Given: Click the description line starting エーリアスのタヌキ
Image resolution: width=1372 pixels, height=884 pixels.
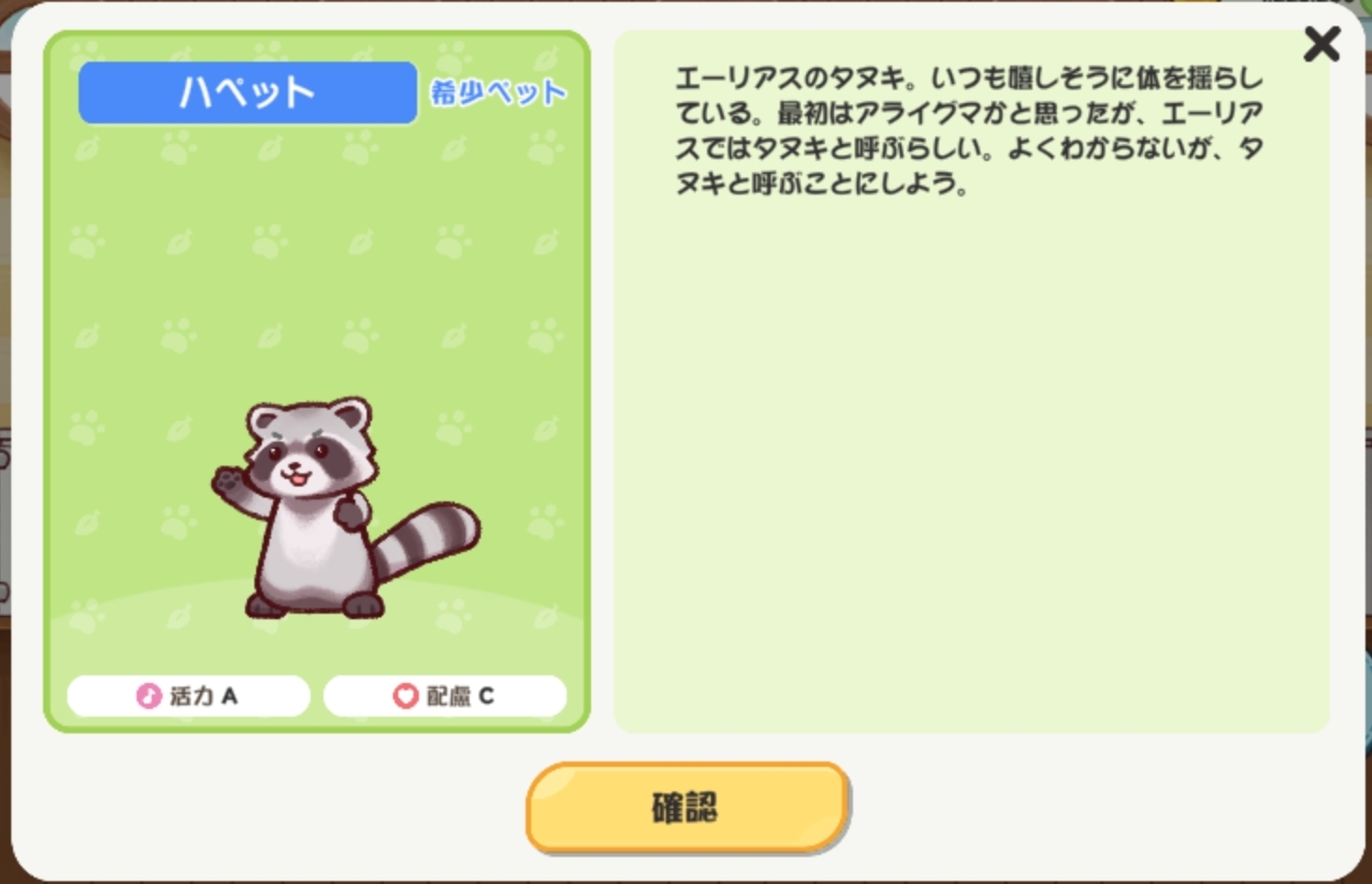Looking at the screenshot, I should pos(969,78).
